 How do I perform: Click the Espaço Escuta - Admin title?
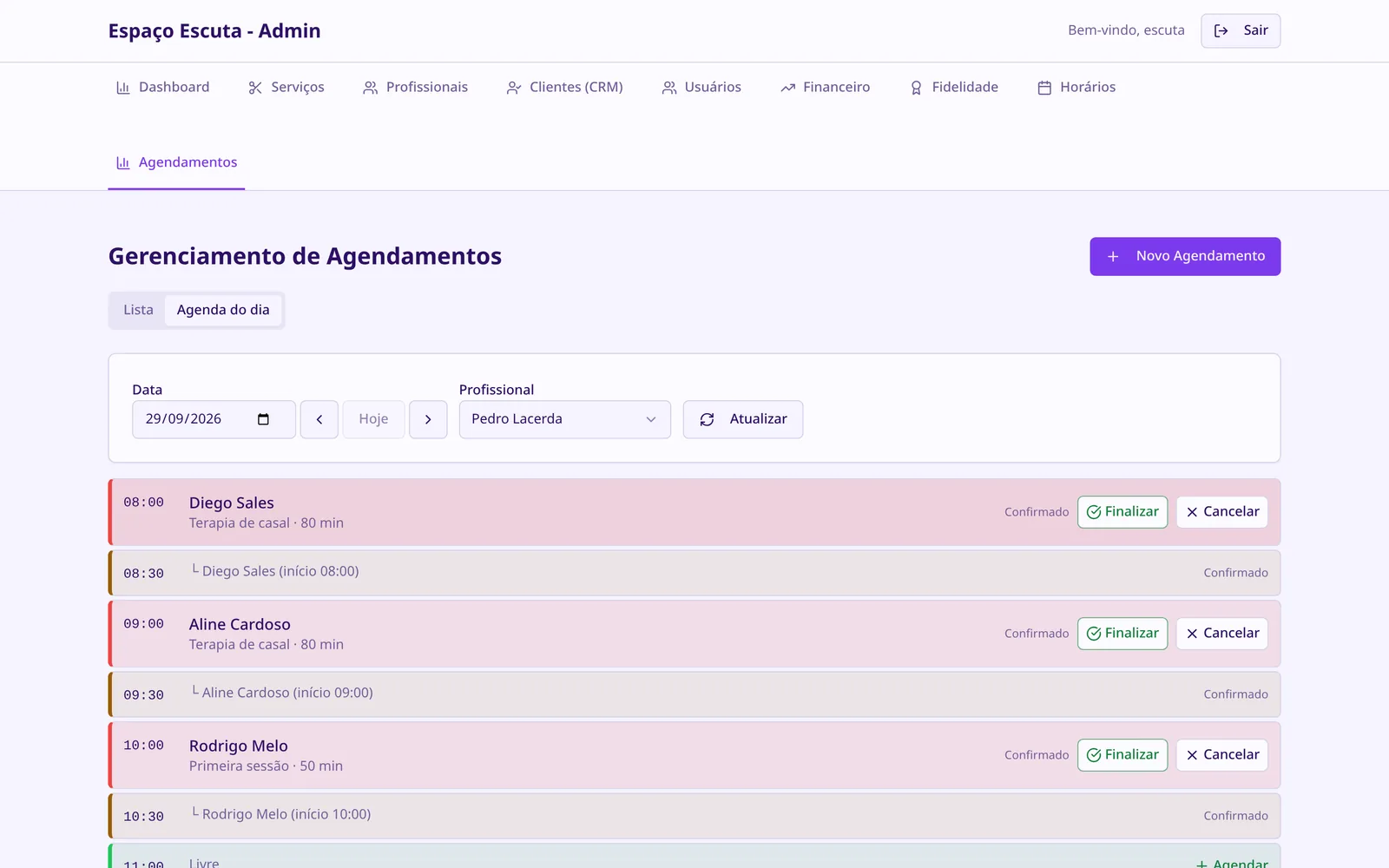214,31
